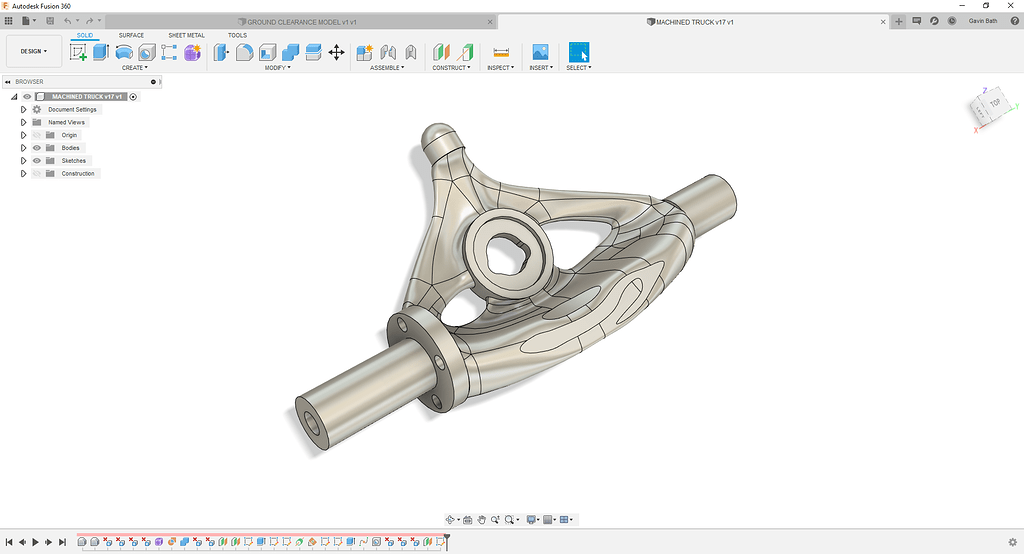Expand the Origin folder
The height and width of the screenshot is (554, 1024).
(x=24, y=135)
